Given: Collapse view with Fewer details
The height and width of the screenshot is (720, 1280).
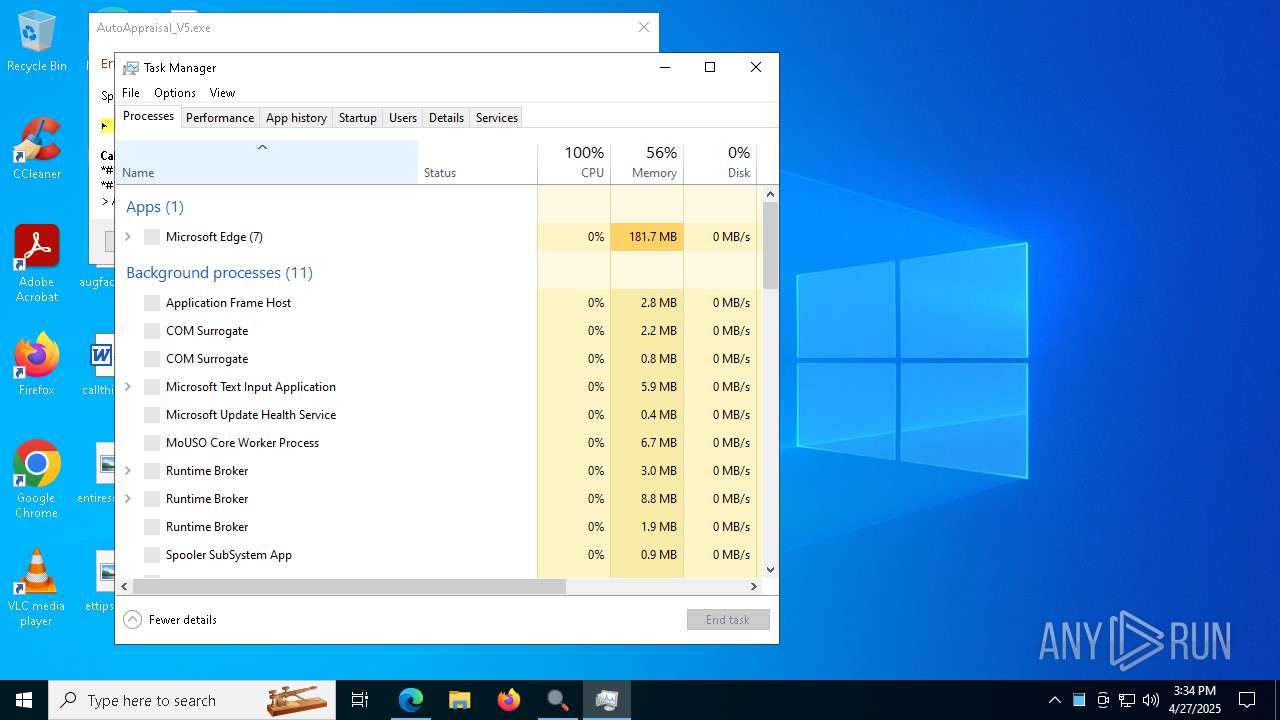Looking at the screenshot, I should [170, 620].
